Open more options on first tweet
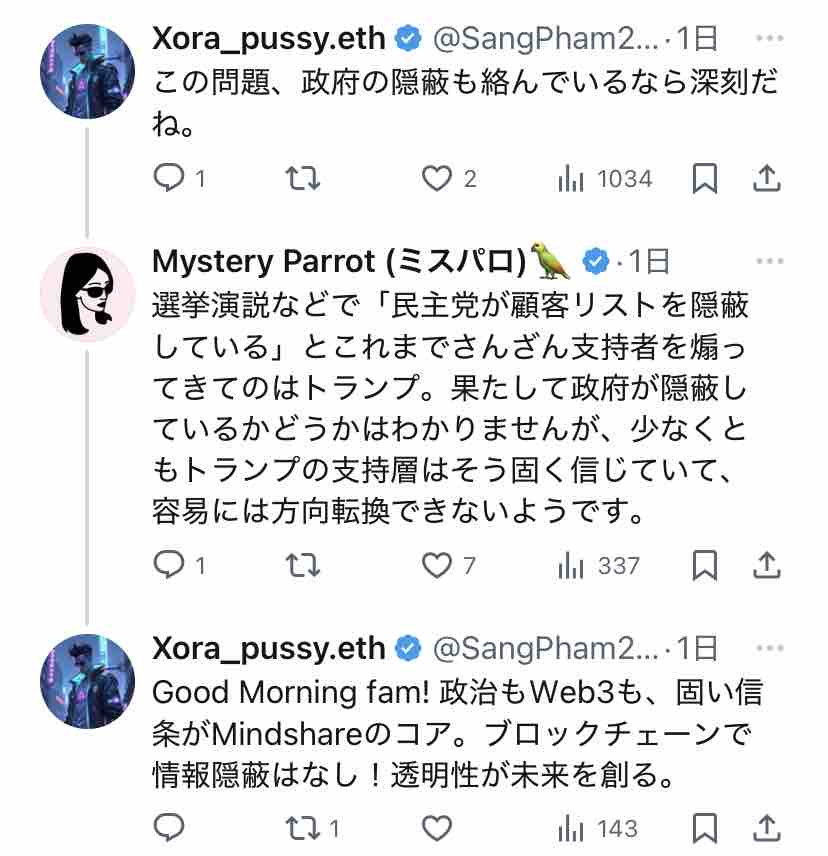Image resolution: width=828 pixels, height=856 pixels. pos(769,39)
